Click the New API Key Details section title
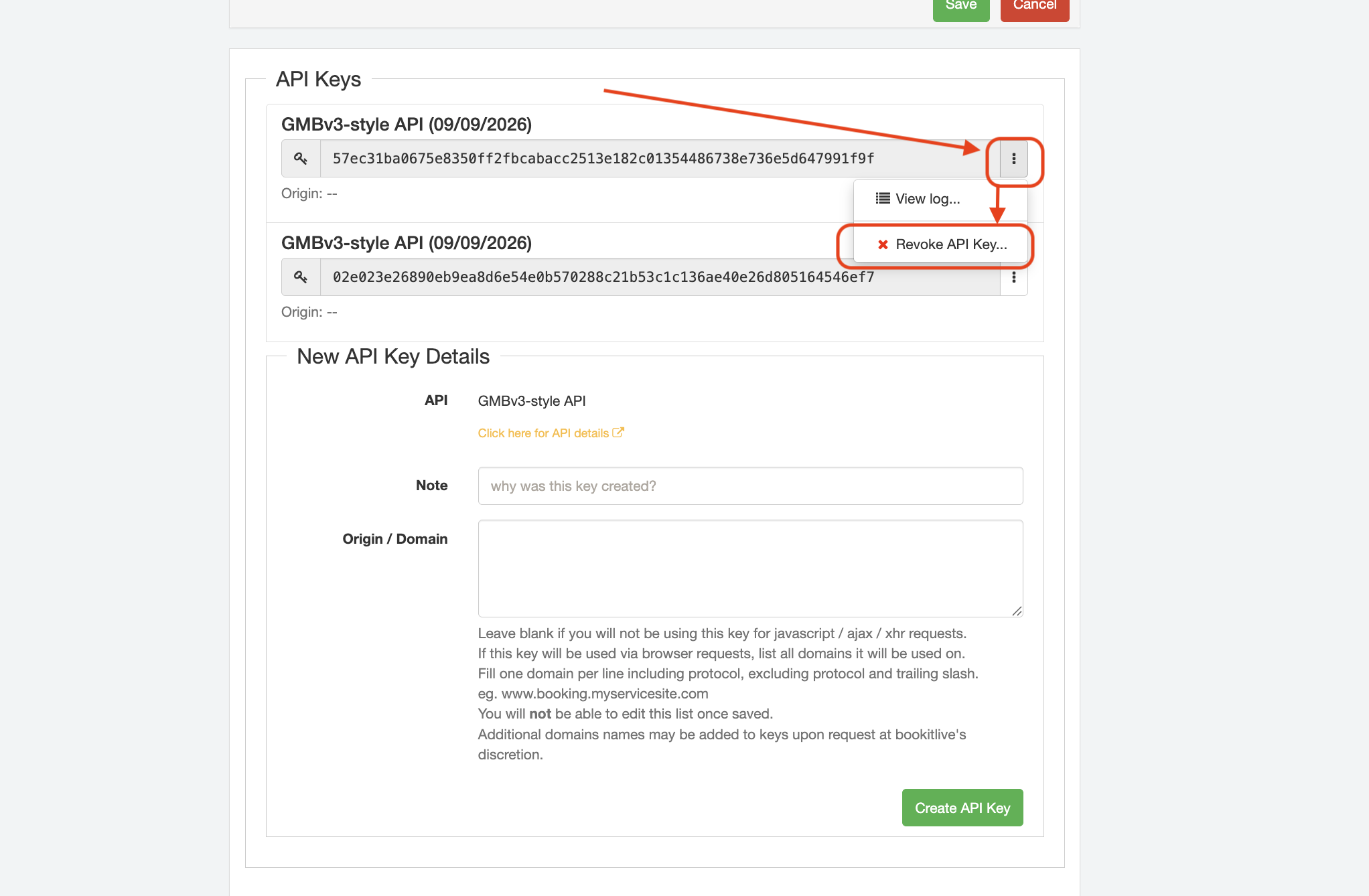1369x896 pixels. [x=393, y=356]
